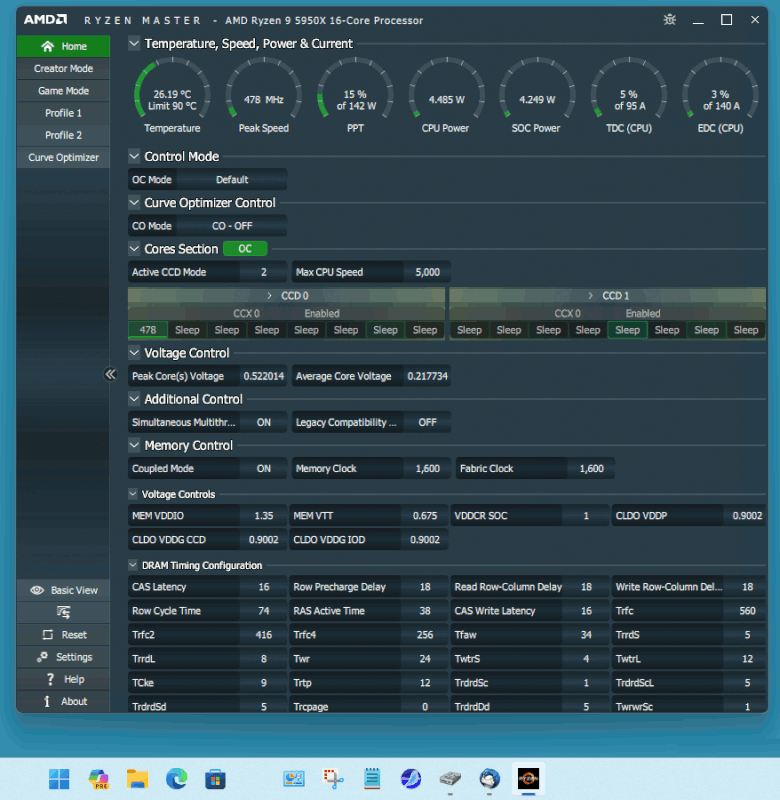Select the Profile 2 tab
Image resolution: width=780 pixels, height=800 pixels.
click(x=63, y=135)
